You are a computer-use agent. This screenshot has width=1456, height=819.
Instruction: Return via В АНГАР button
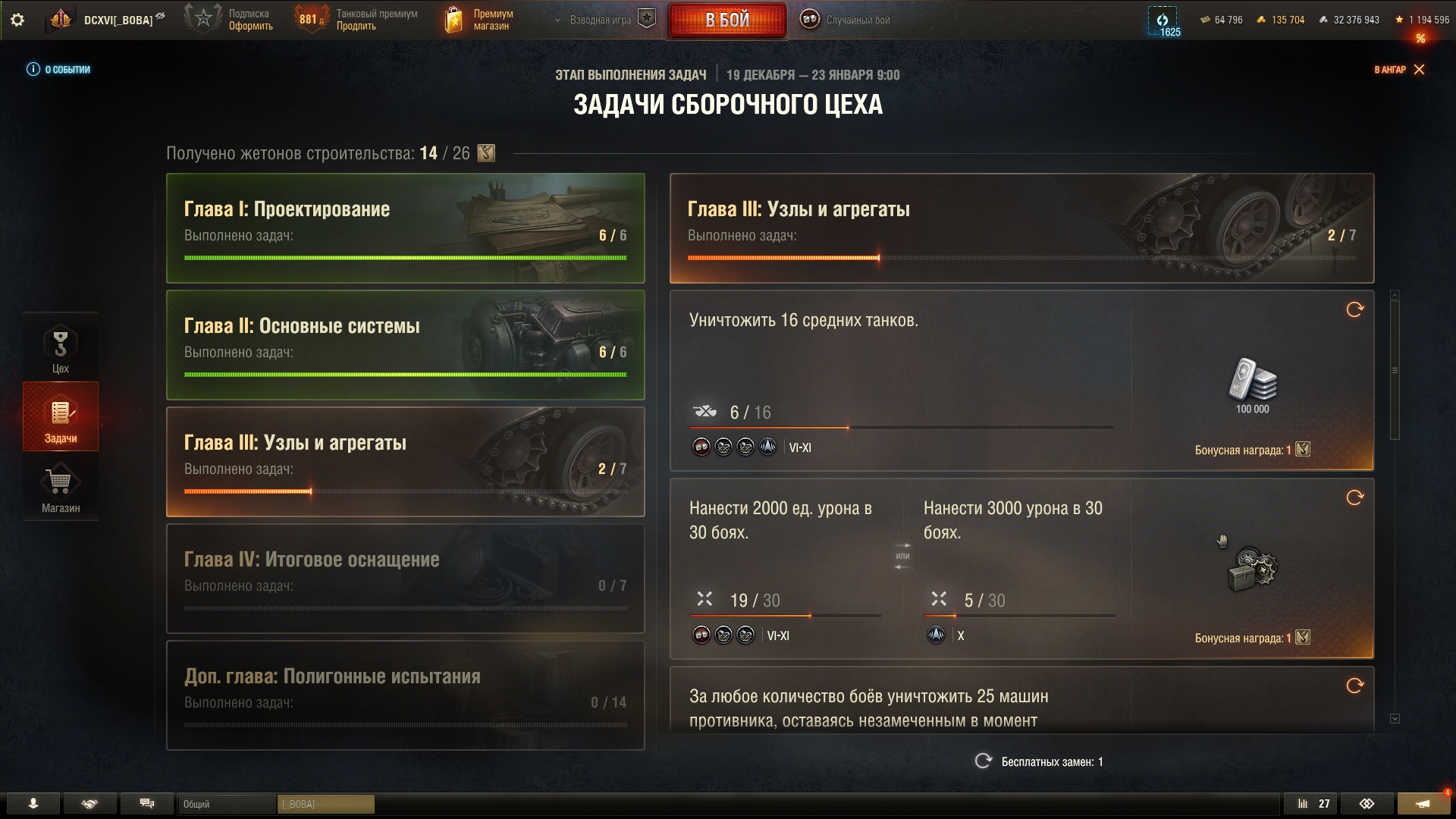point(1399,70)
